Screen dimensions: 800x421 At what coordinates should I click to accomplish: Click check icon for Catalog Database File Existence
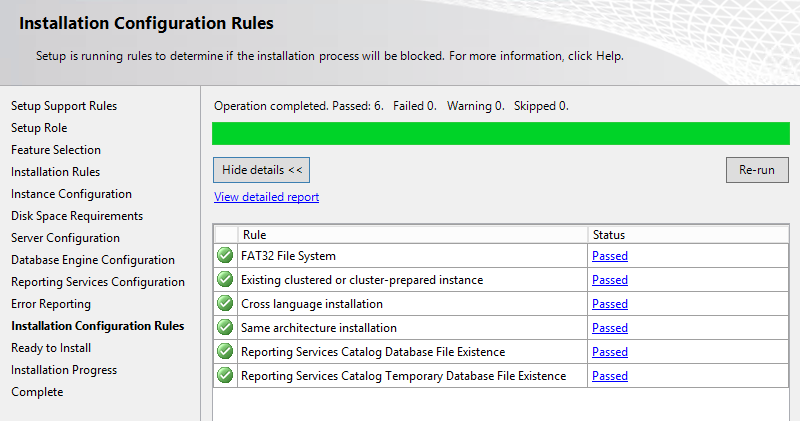tap(225, 351)
